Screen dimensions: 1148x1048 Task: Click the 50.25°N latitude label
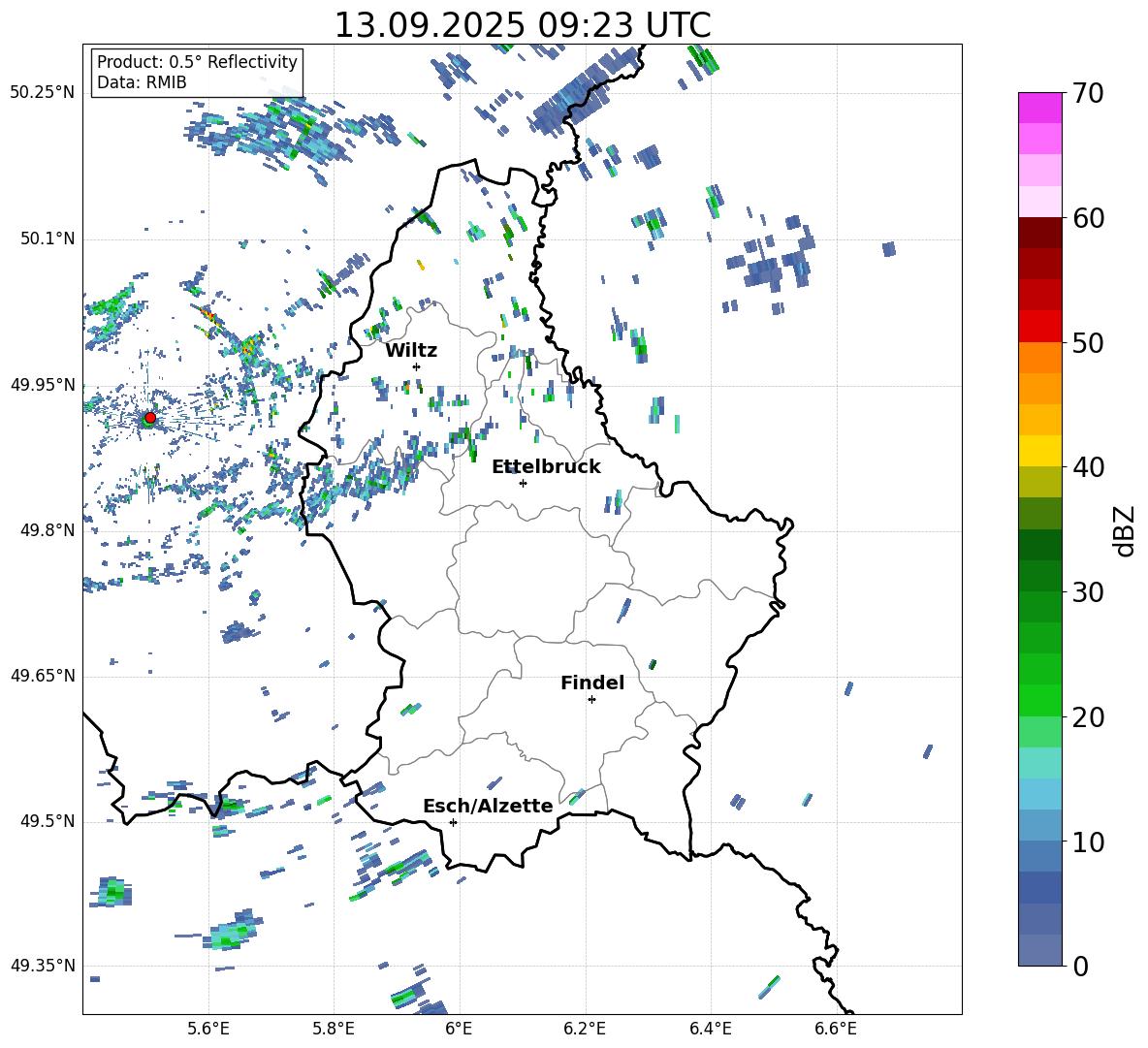43,93
